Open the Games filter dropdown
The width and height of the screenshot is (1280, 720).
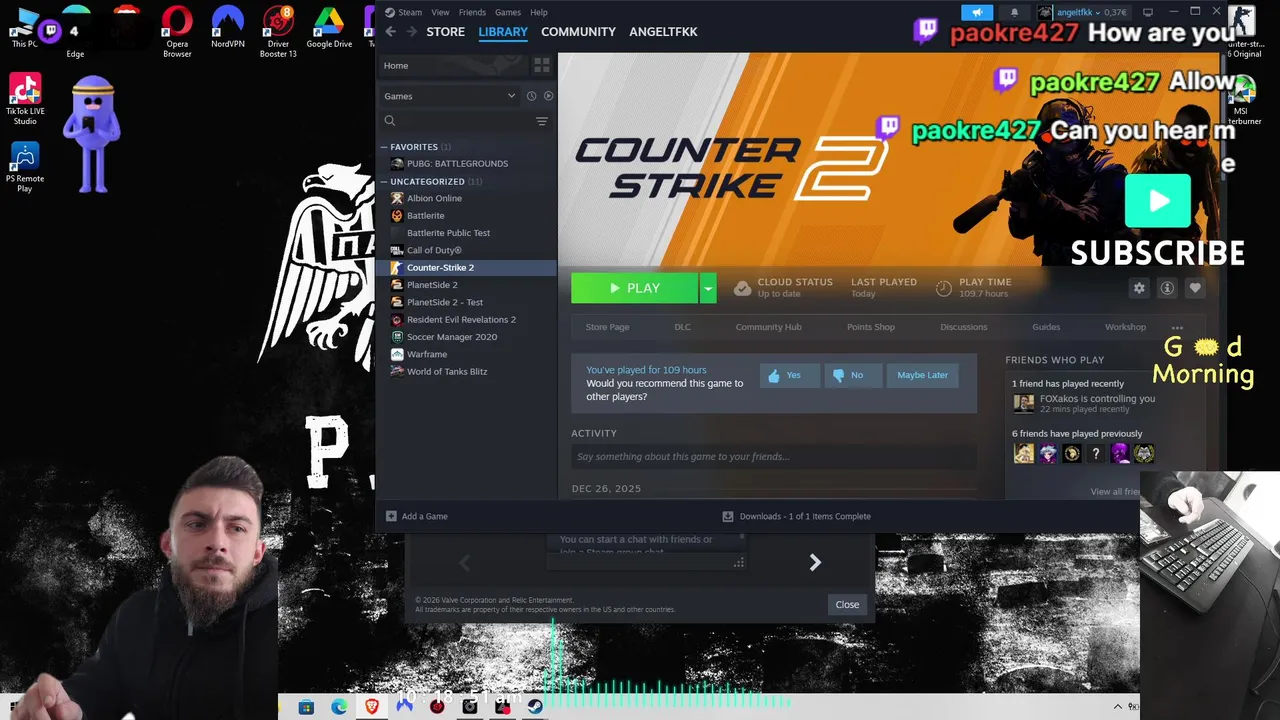(449, 96)
